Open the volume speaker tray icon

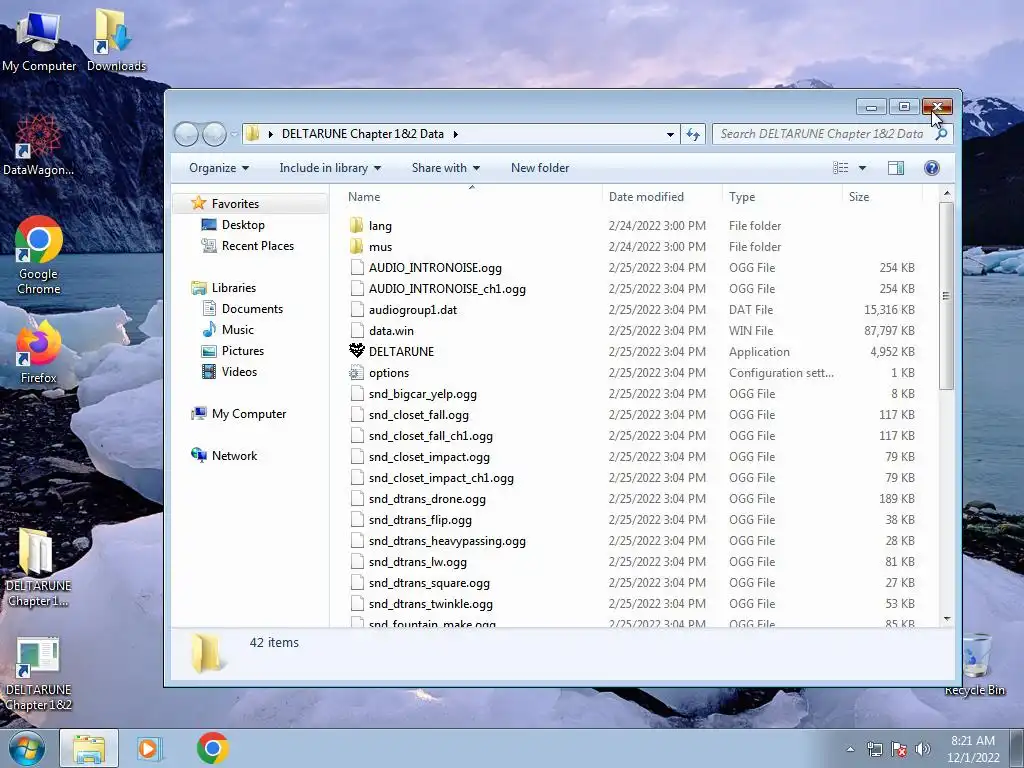tap(922, 749)
